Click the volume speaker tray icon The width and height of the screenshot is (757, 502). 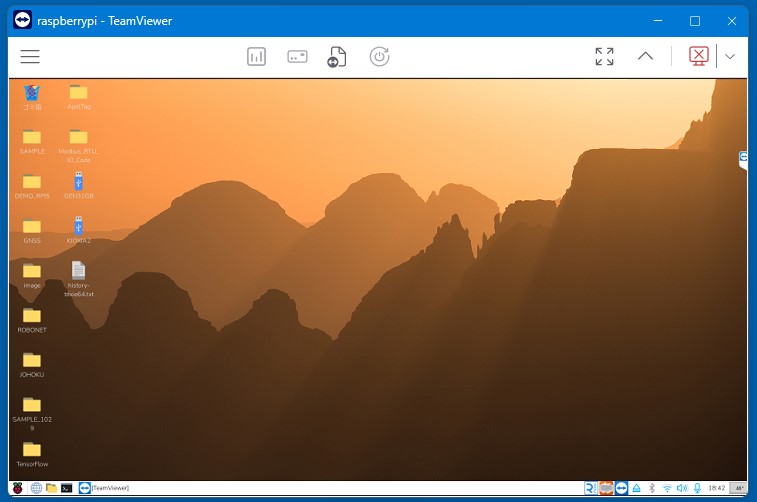pos(682,488)
